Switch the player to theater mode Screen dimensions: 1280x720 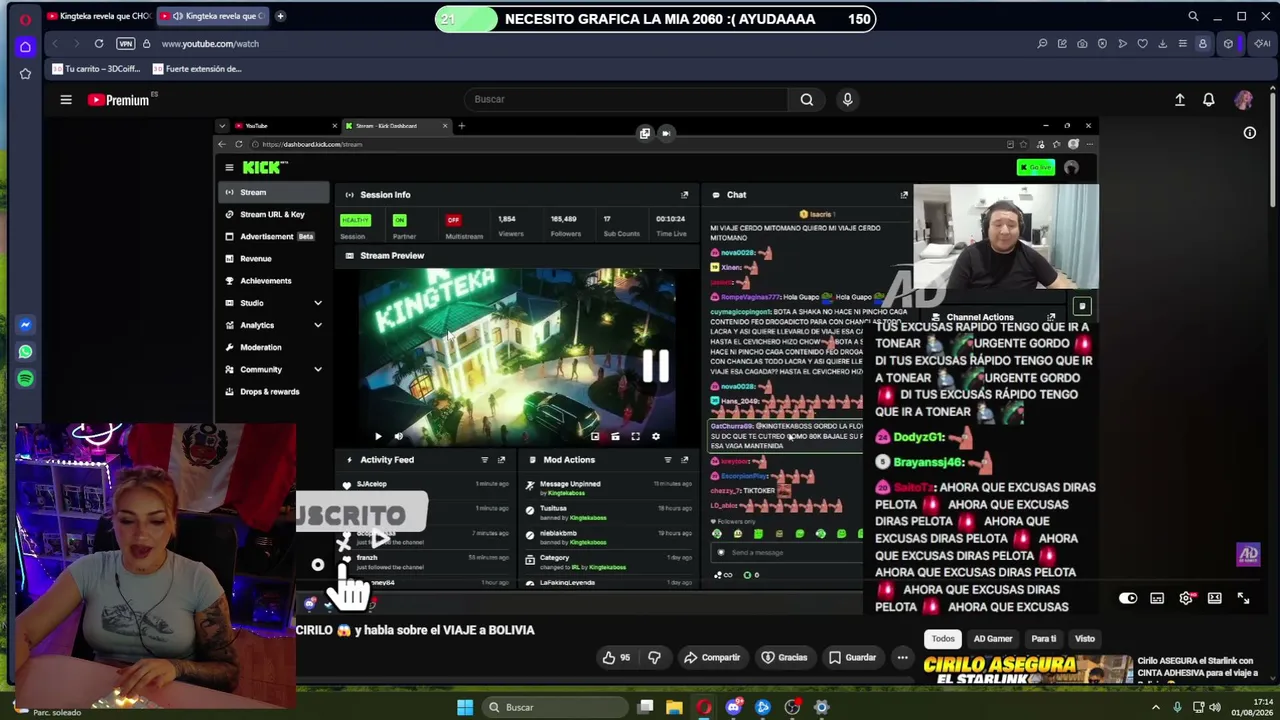1214,599
